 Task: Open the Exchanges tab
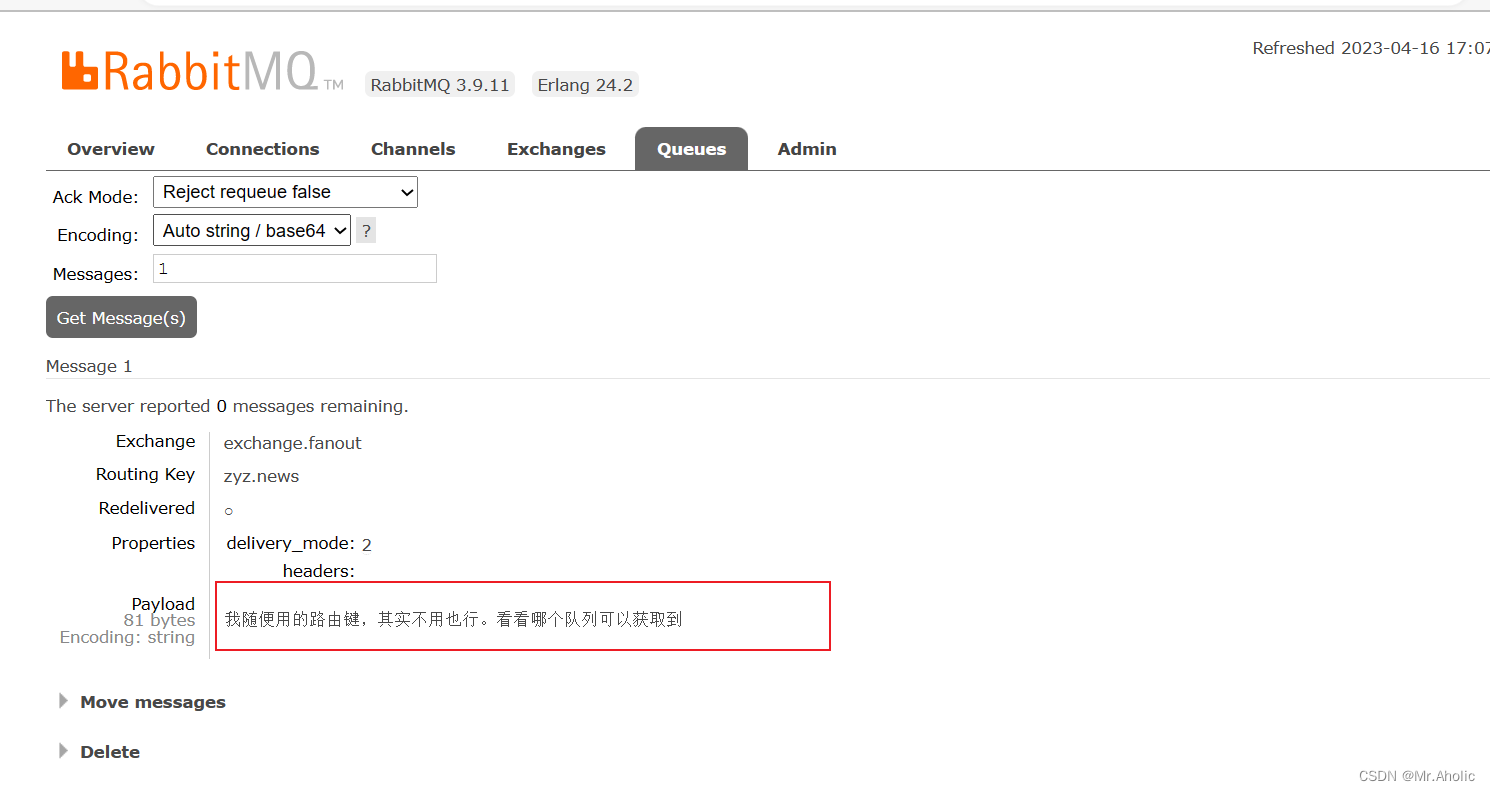tap(556, 149)
